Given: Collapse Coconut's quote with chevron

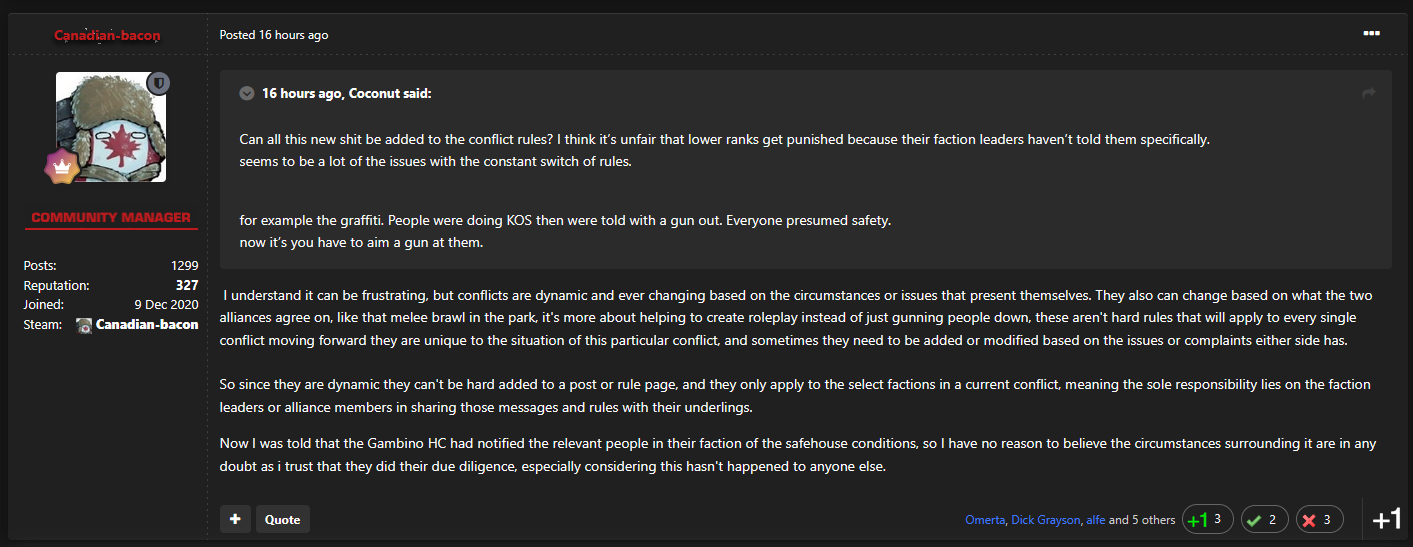Looking at the screenshot, I should click(x=247, y=93).
